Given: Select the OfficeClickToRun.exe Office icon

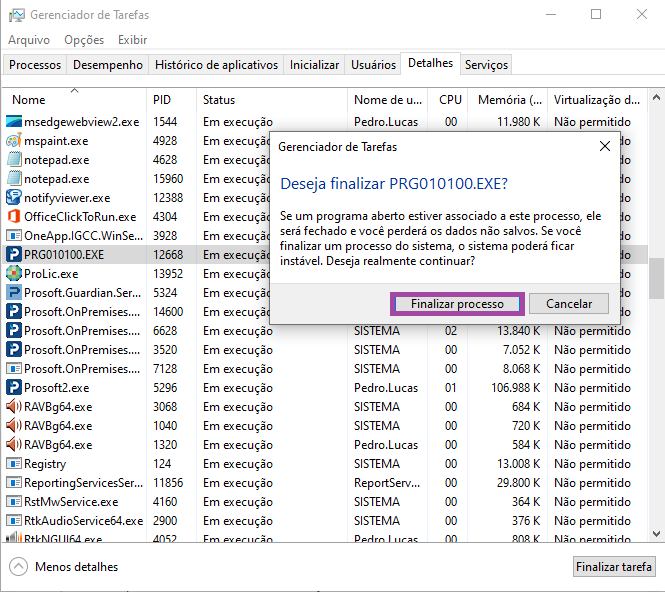Looking at the screenshot, I should (x=14, y=217).
